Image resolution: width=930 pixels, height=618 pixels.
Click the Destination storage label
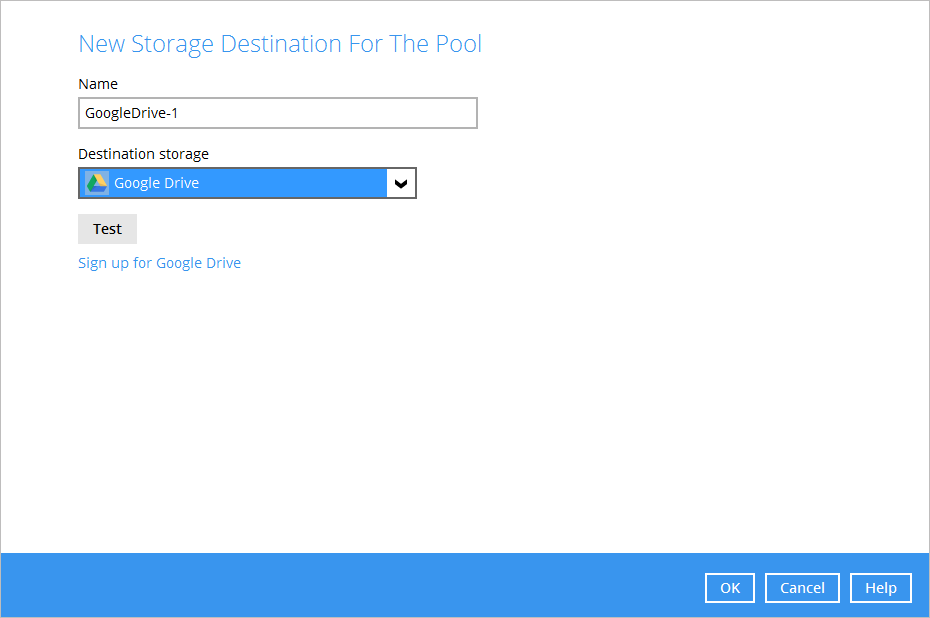pos(143,154)
